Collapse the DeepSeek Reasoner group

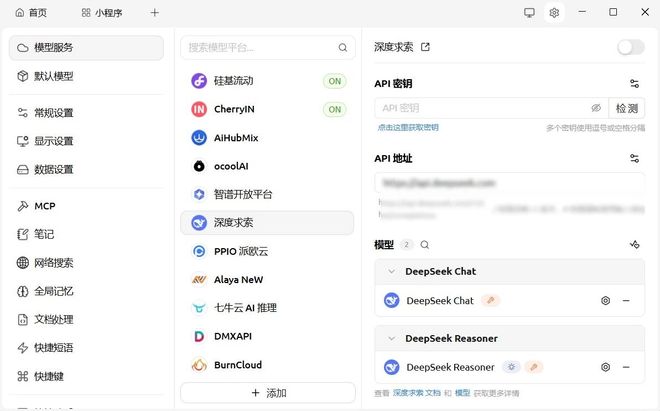pos(391,339)
